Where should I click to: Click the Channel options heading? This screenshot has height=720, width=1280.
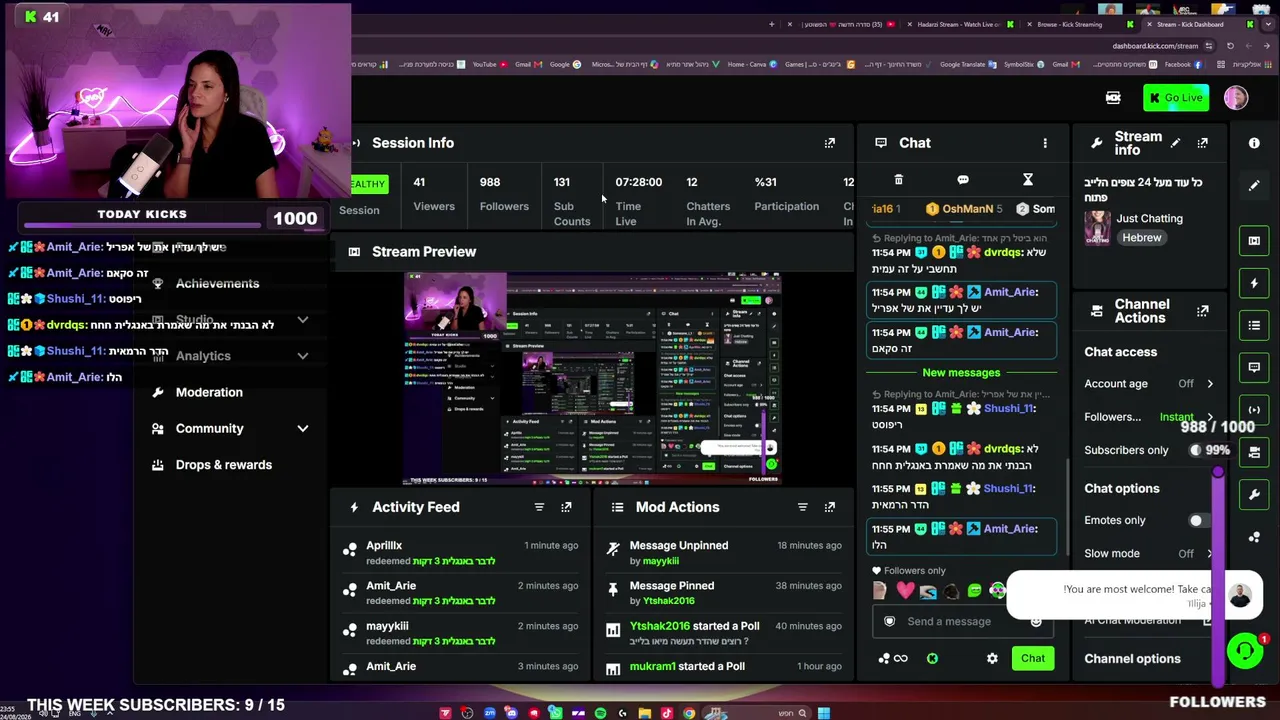pos(1132,659)
